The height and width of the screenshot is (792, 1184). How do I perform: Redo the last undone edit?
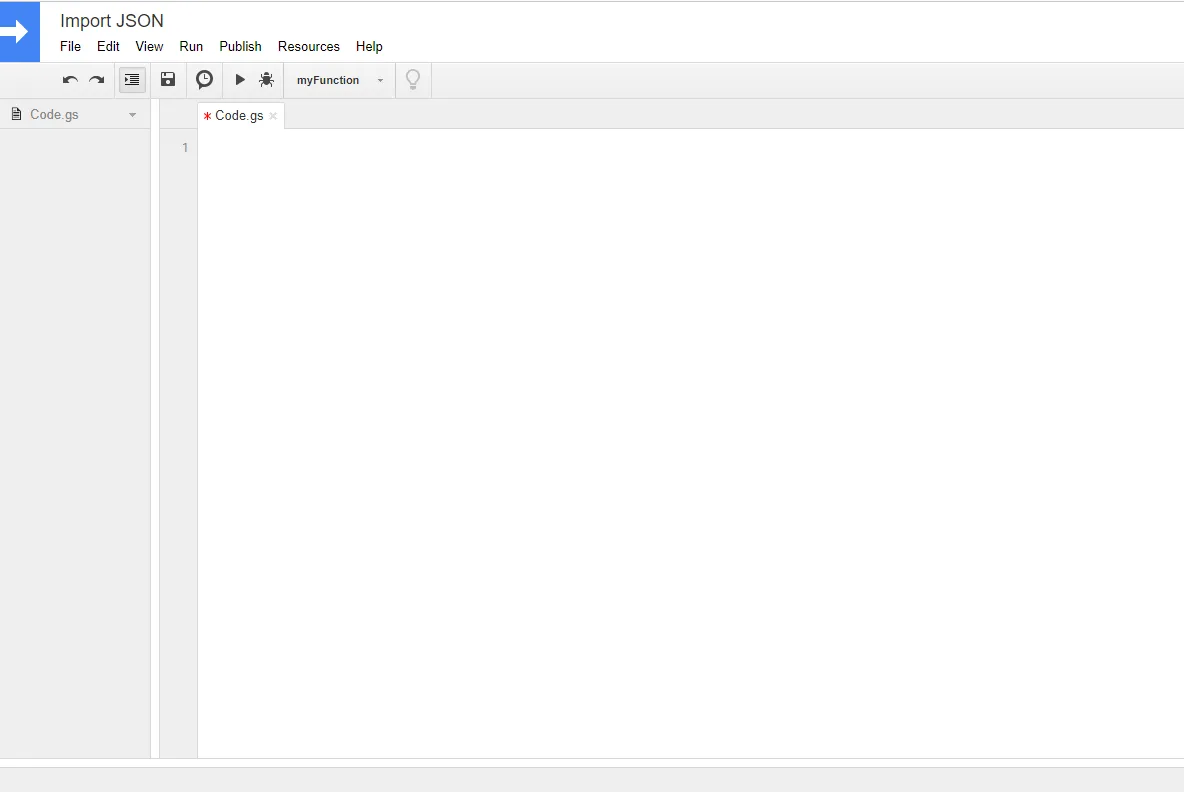point(97,80)
